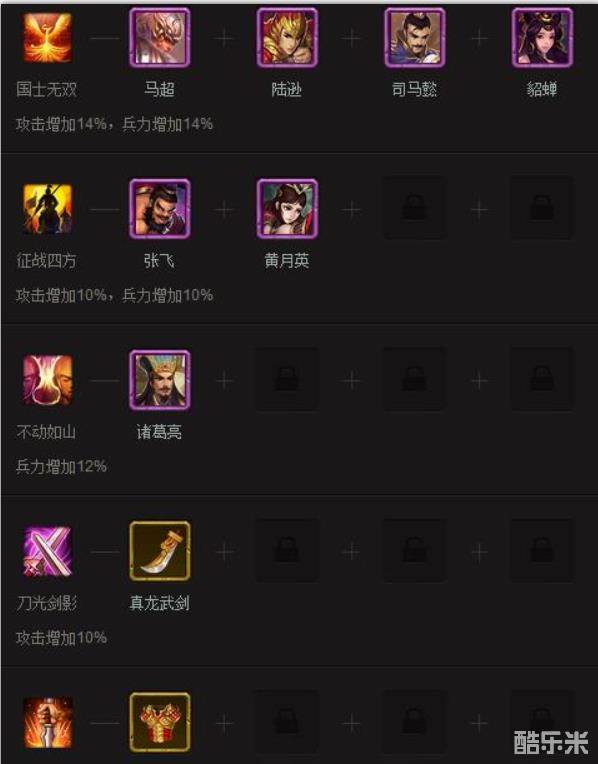The width and height of the screenshot is (598, 764).
Task: Click the 诸葛亮 name label
Action: (159, 432)
